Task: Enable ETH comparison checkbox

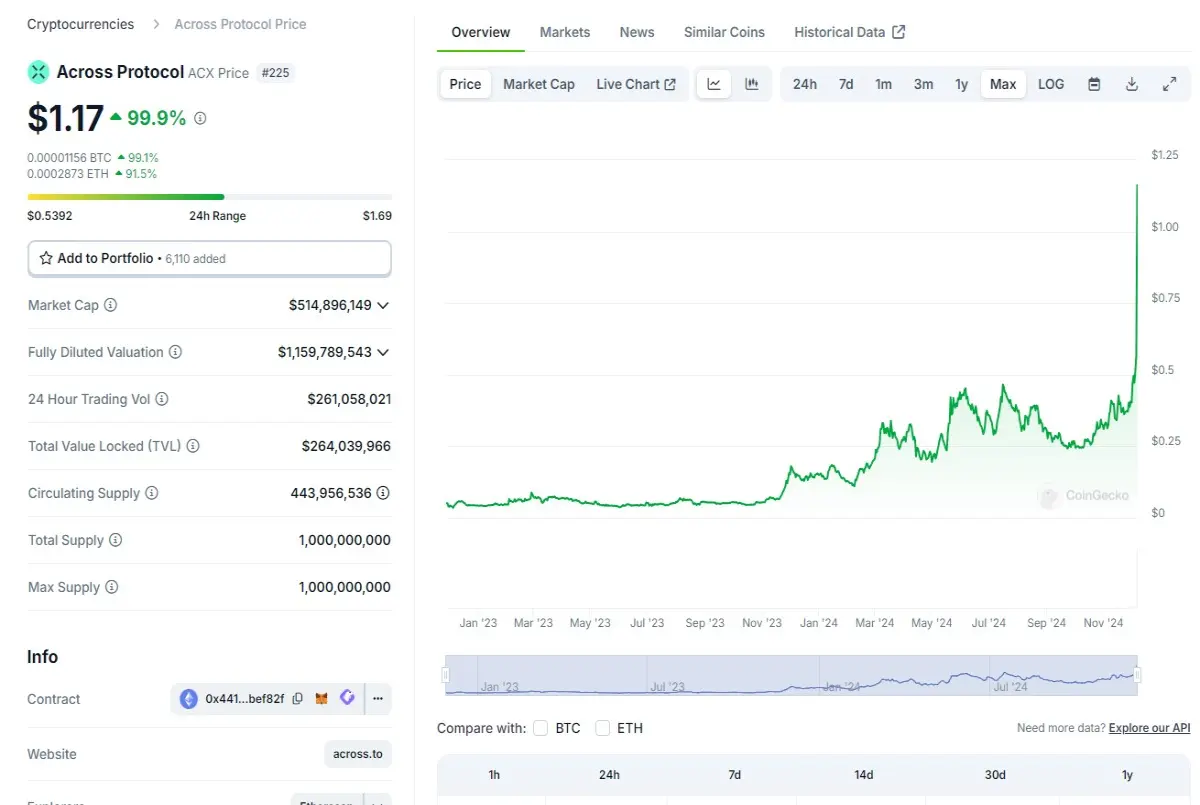Action: click(x=603, y=728)
